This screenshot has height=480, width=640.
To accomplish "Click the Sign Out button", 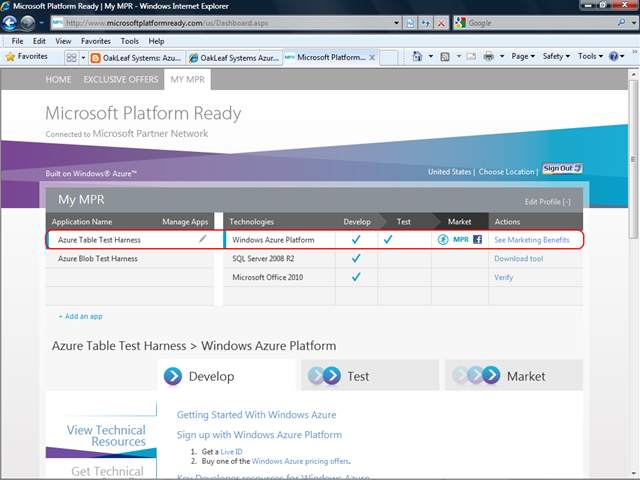I will click(562, 169).
